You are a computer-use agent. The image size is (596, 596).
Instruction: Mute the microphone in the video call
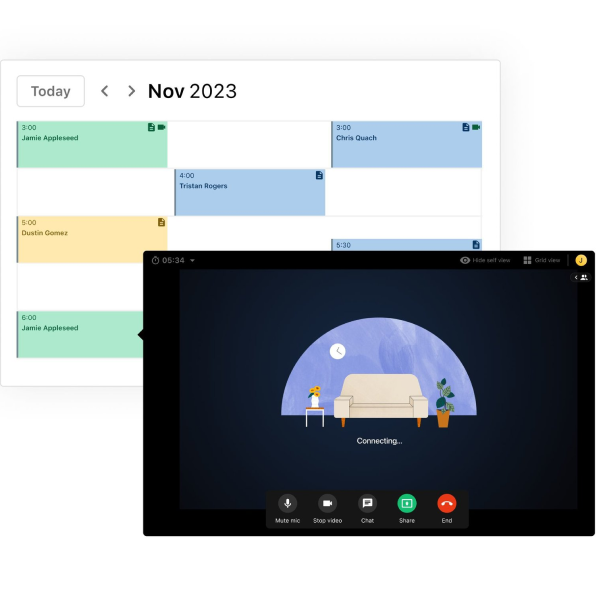(x=287, y=504)
